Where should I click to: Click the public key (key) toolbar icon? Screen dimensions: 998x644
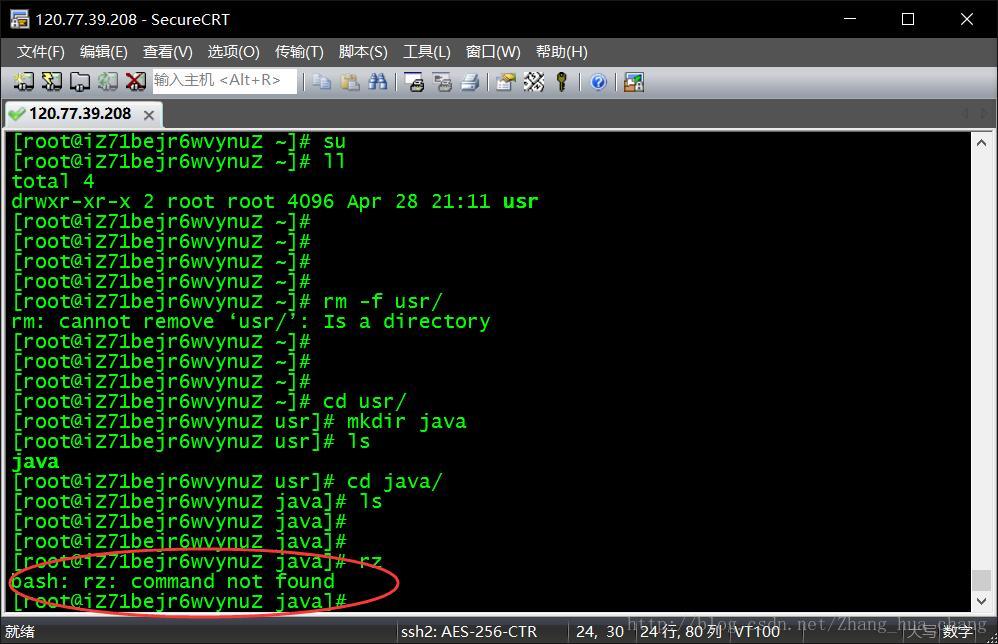tap(561, 81)
